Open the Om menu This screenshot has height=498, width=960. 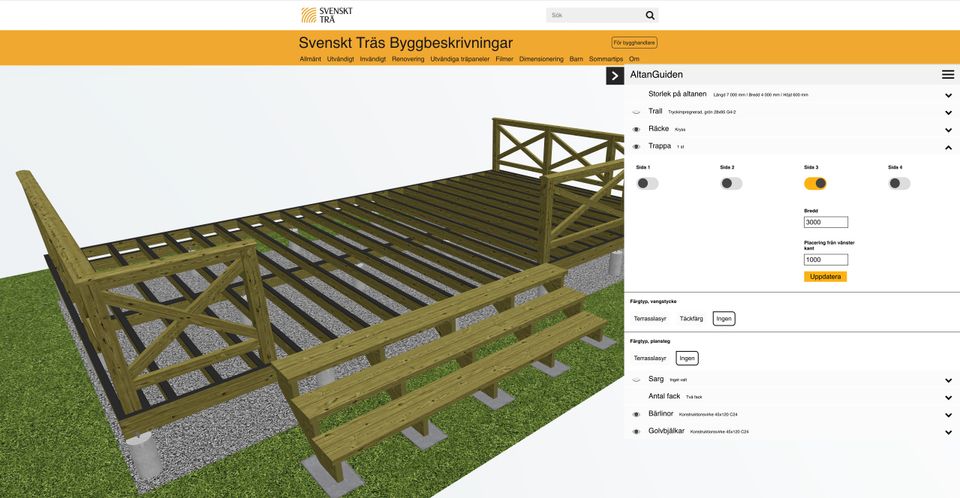pyautogui.click(x=634, y=59)
